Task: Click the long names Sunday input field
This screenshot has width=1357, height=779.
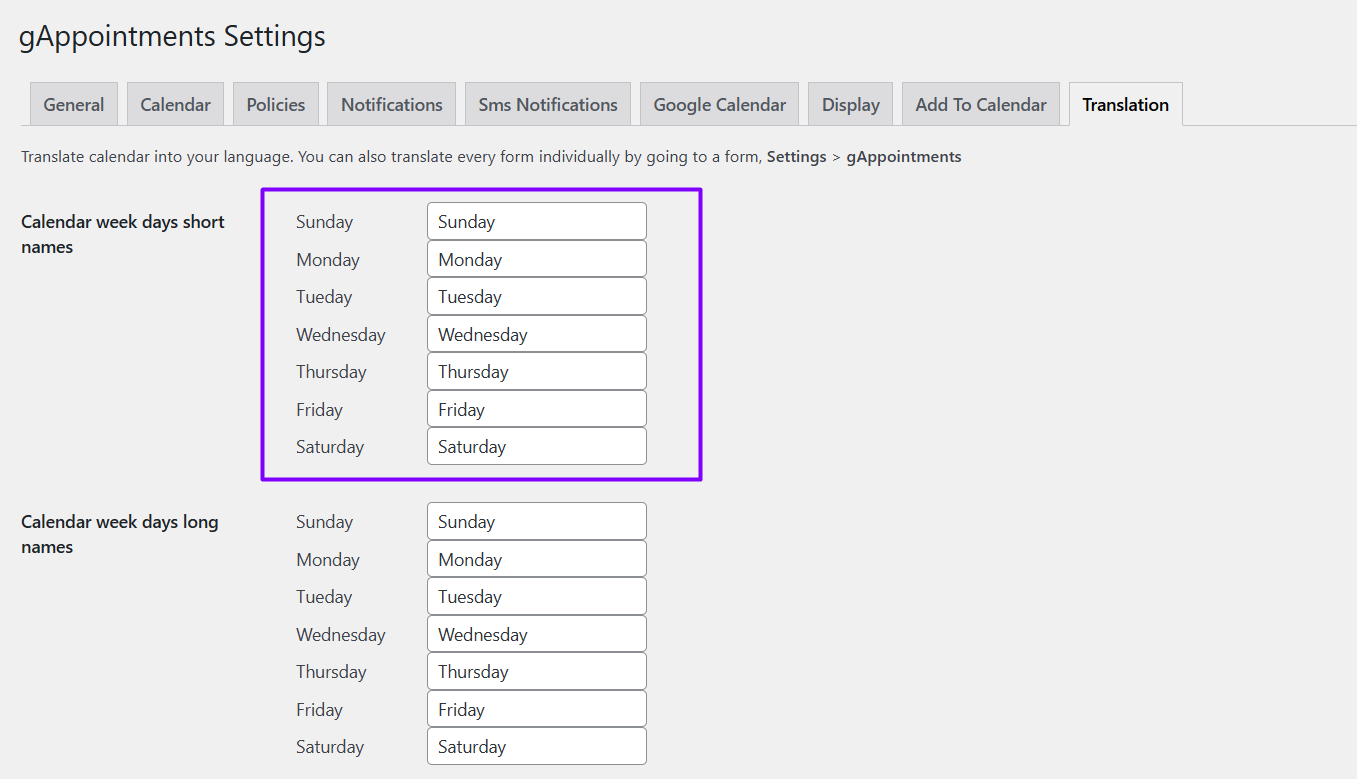Action: coord(537,521)
